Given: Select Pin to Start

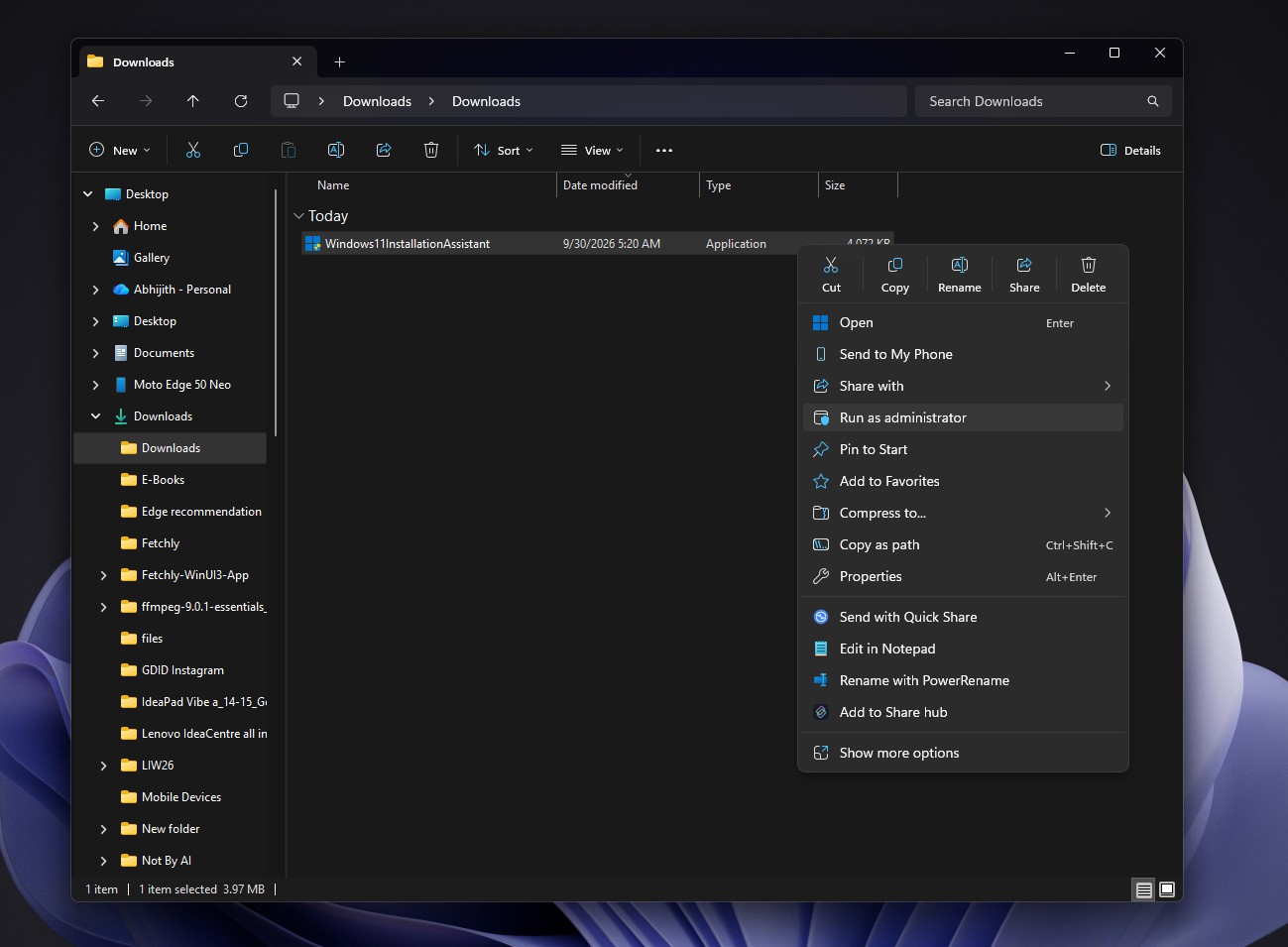Looking at the screenshot, I should pyautogui.click(x=963, y=449).
